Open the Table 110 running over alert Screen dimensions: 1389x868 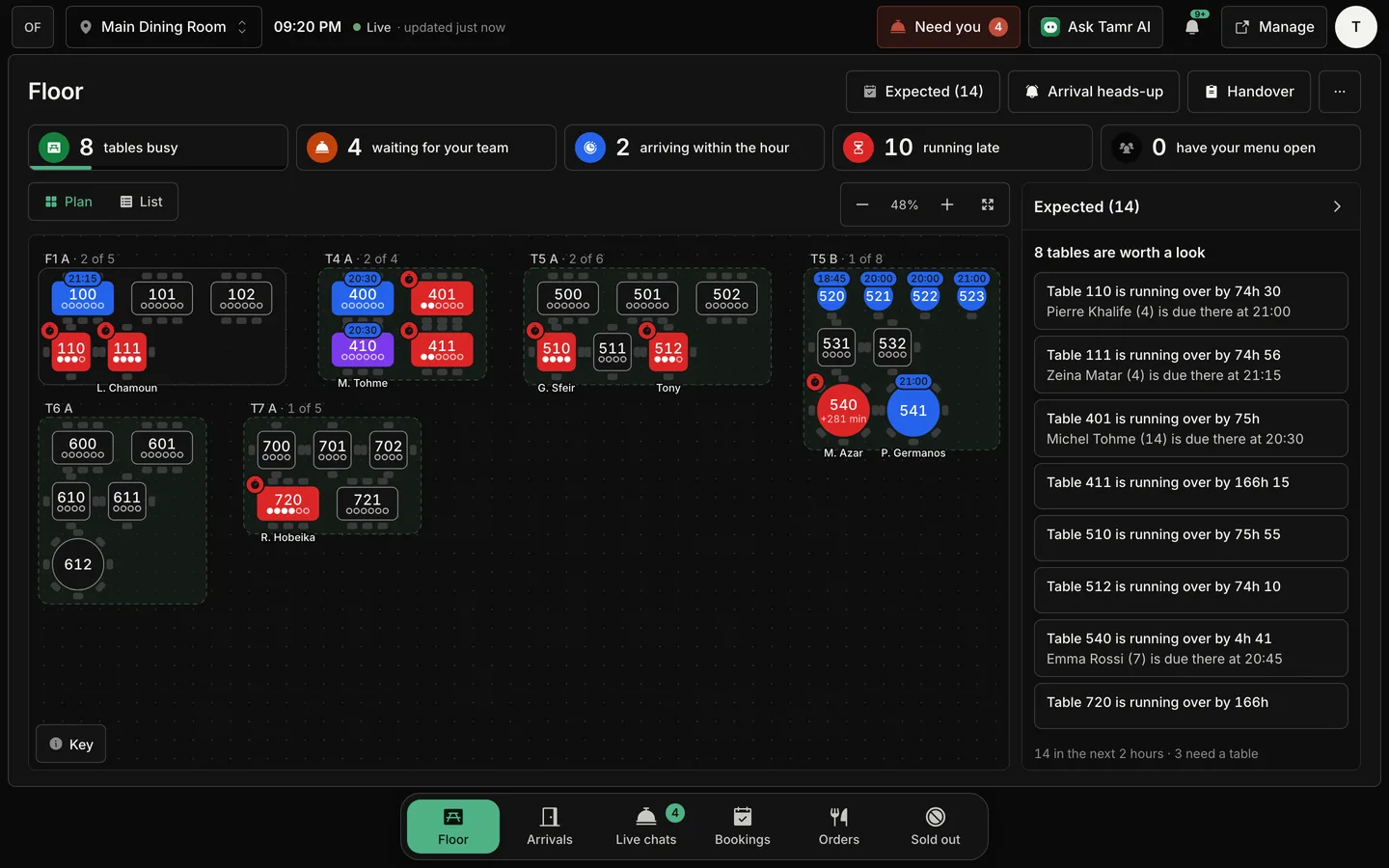click(1191, 301)
